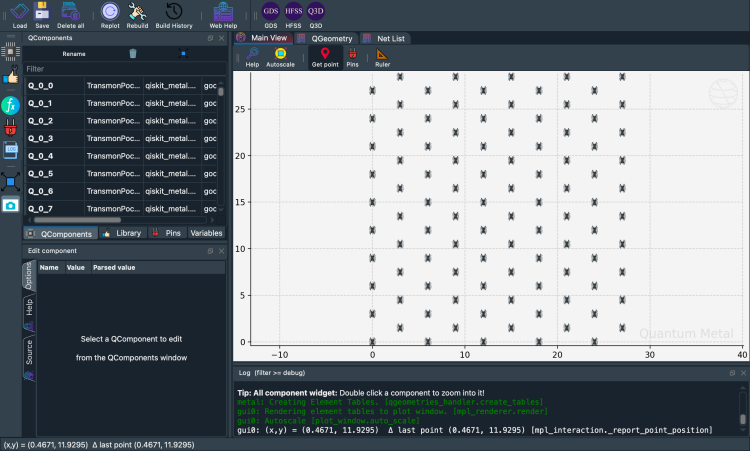Click the fullscreen square icon in sidebar
750x451 pixels.
click(x=11, y=182)
